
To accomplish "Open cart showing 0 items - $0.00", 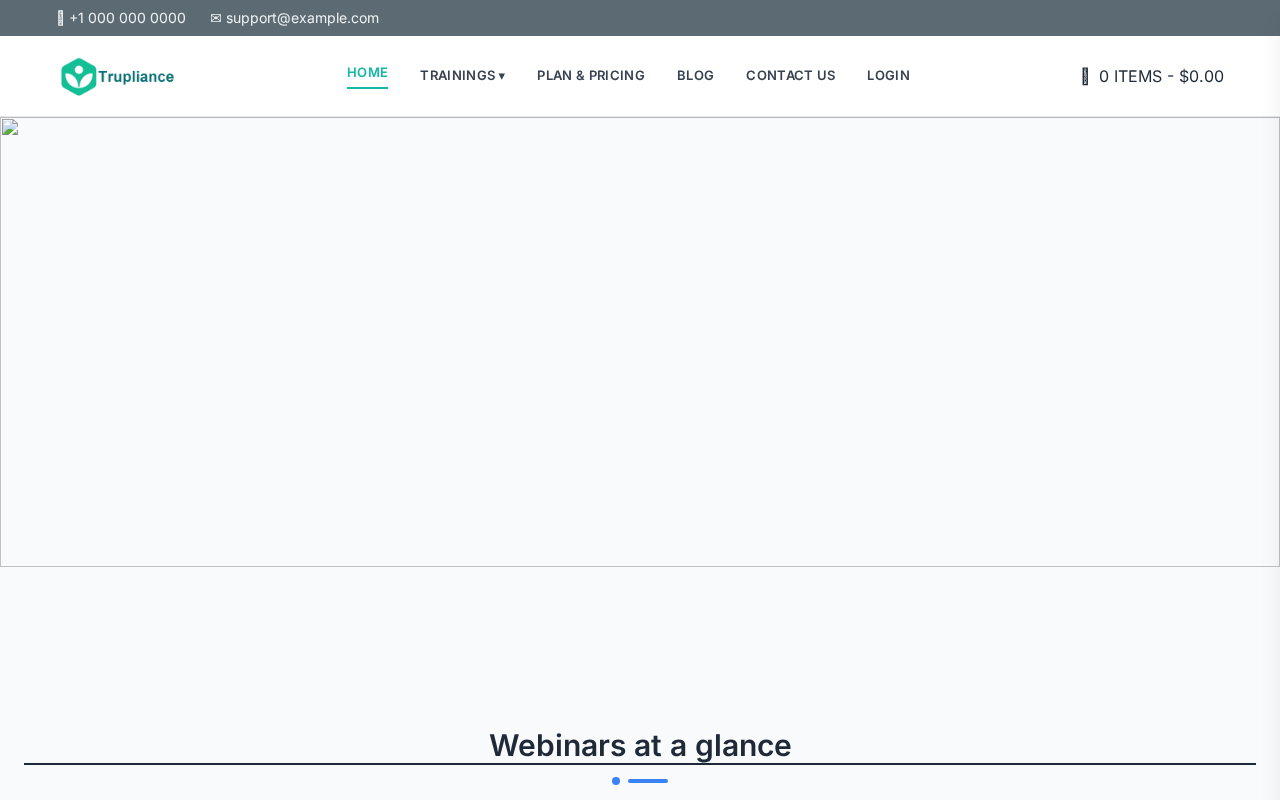I will (x=1153, y=76).
